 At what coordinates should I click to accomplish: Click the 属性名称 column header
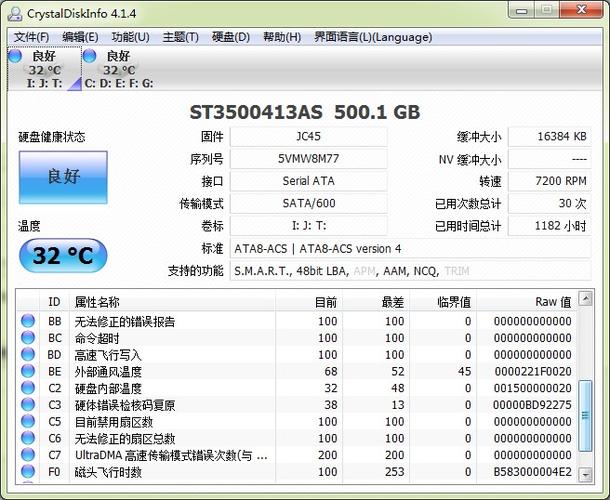point(172,302)
